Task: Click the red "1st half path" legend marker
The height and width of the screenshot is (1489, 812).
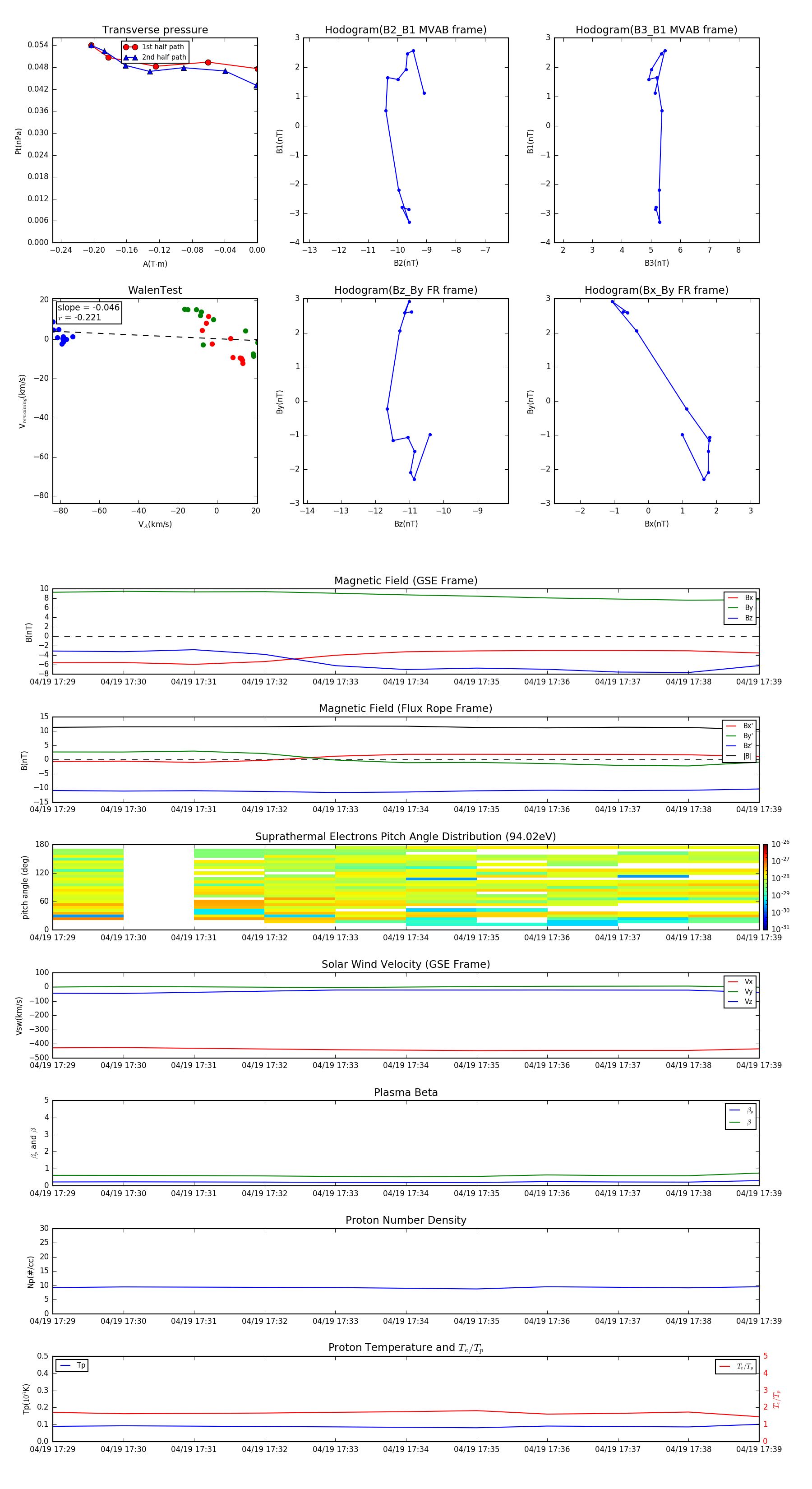Action: [x=131, y=47]
